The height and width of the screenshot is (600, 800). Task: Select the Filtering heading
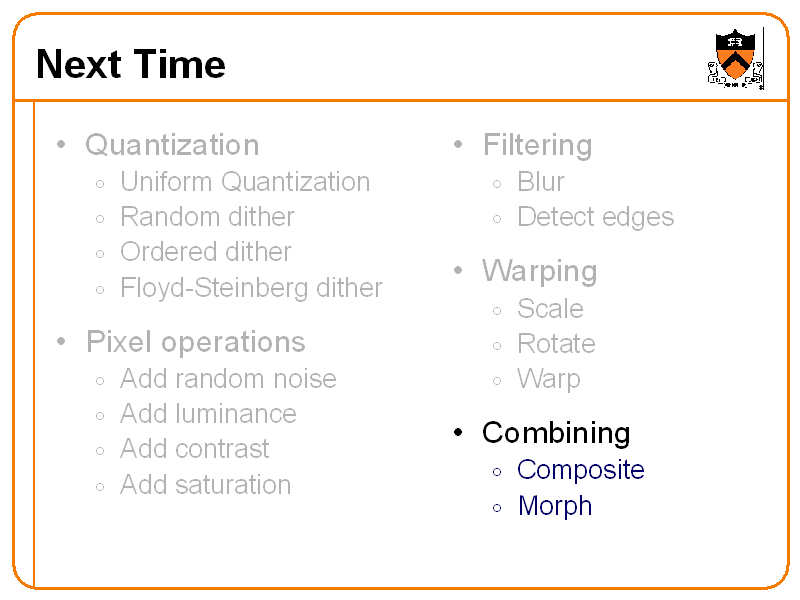click(537, 145)
